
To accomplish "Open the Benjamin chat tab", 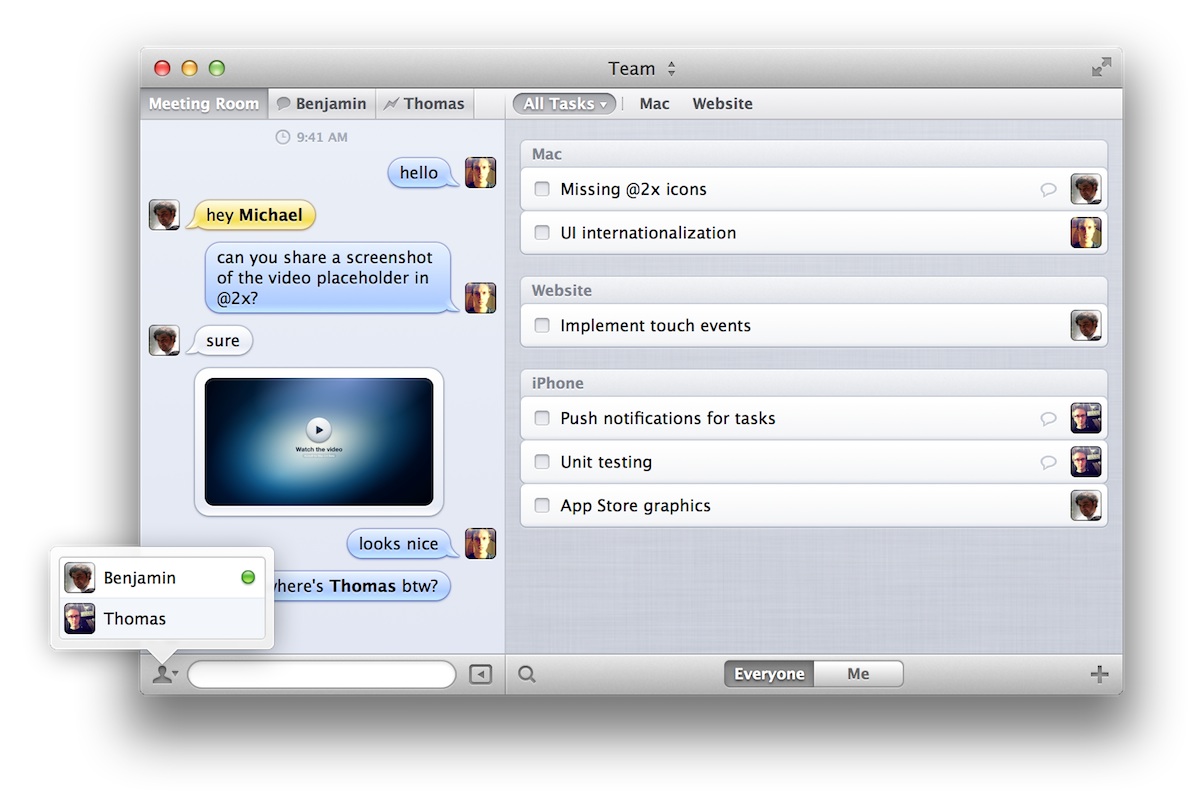I will click(x=322, y=104).
